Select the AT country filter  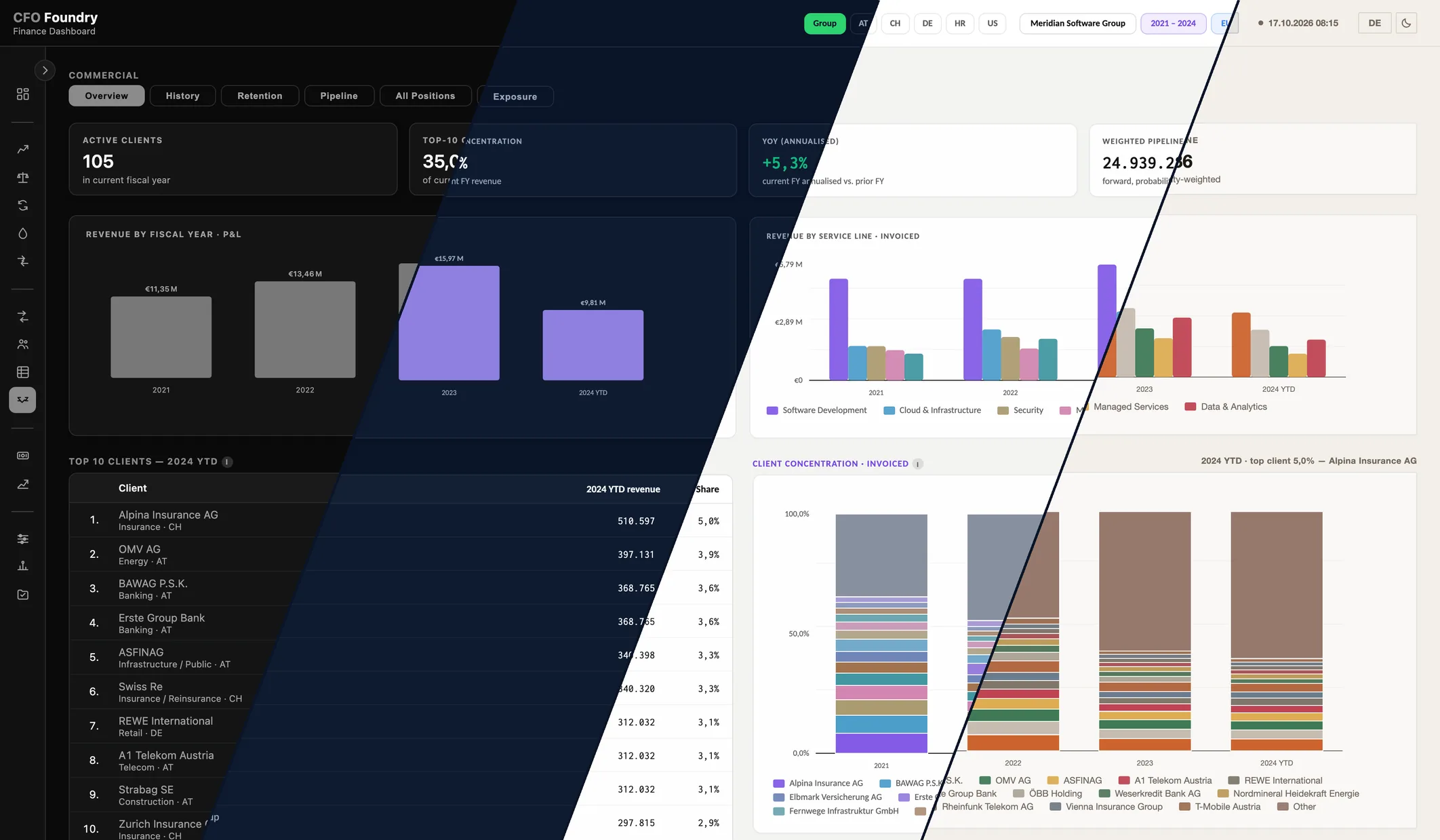pos(863,23)
